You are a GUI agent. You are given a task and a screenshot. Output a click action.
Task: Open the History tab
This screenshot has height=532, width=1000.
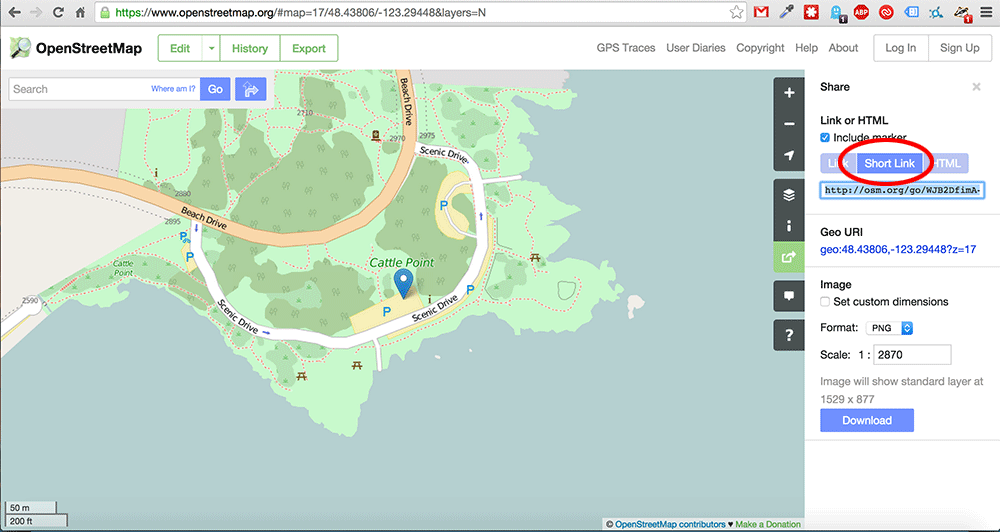(249, 48)
